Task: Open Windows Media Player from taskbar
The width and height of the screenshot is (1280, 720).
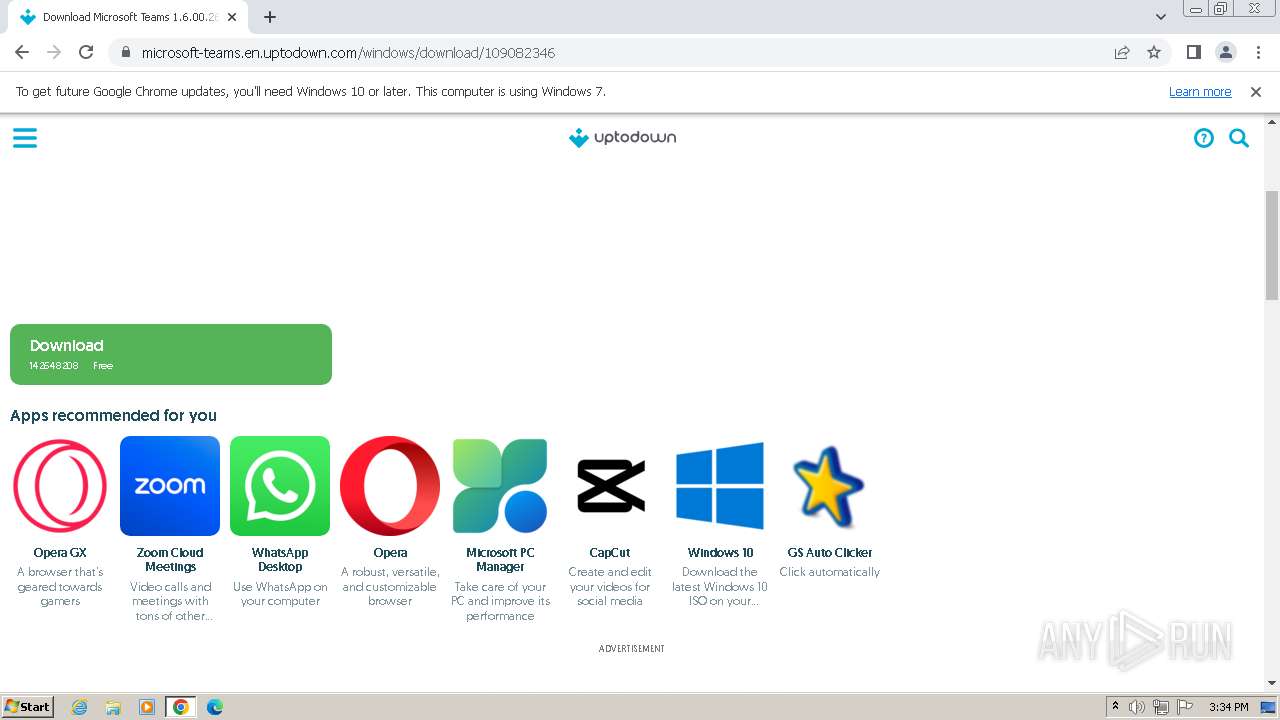Action: (x=147, y=707)
